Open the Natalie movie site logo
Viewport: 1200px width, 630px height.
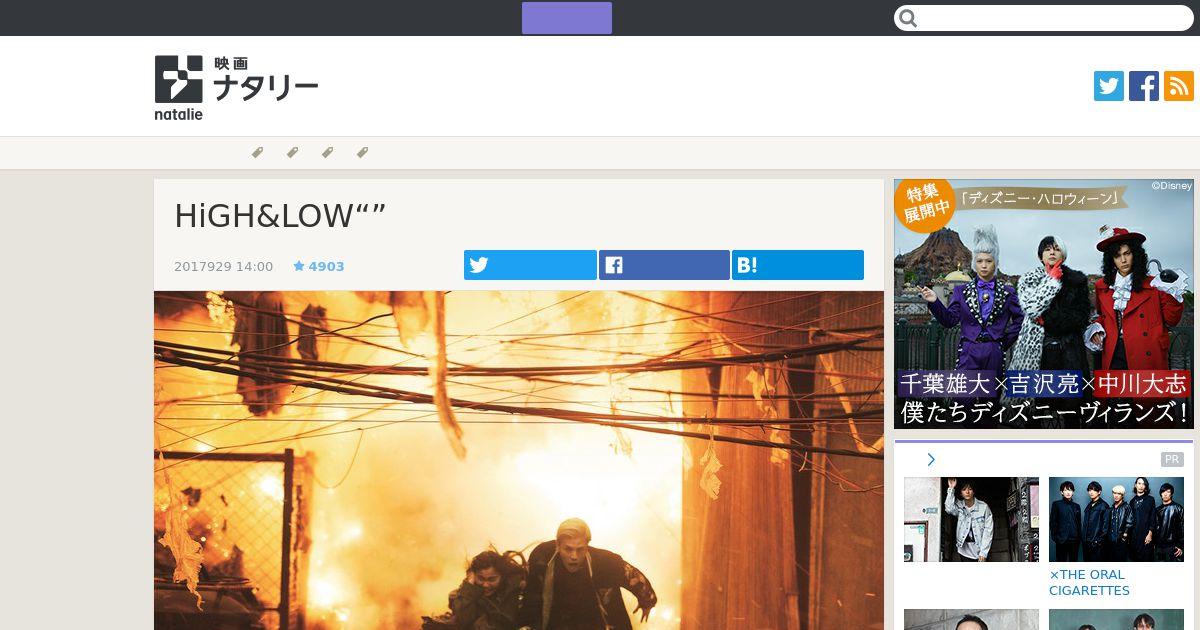(236, 88)
